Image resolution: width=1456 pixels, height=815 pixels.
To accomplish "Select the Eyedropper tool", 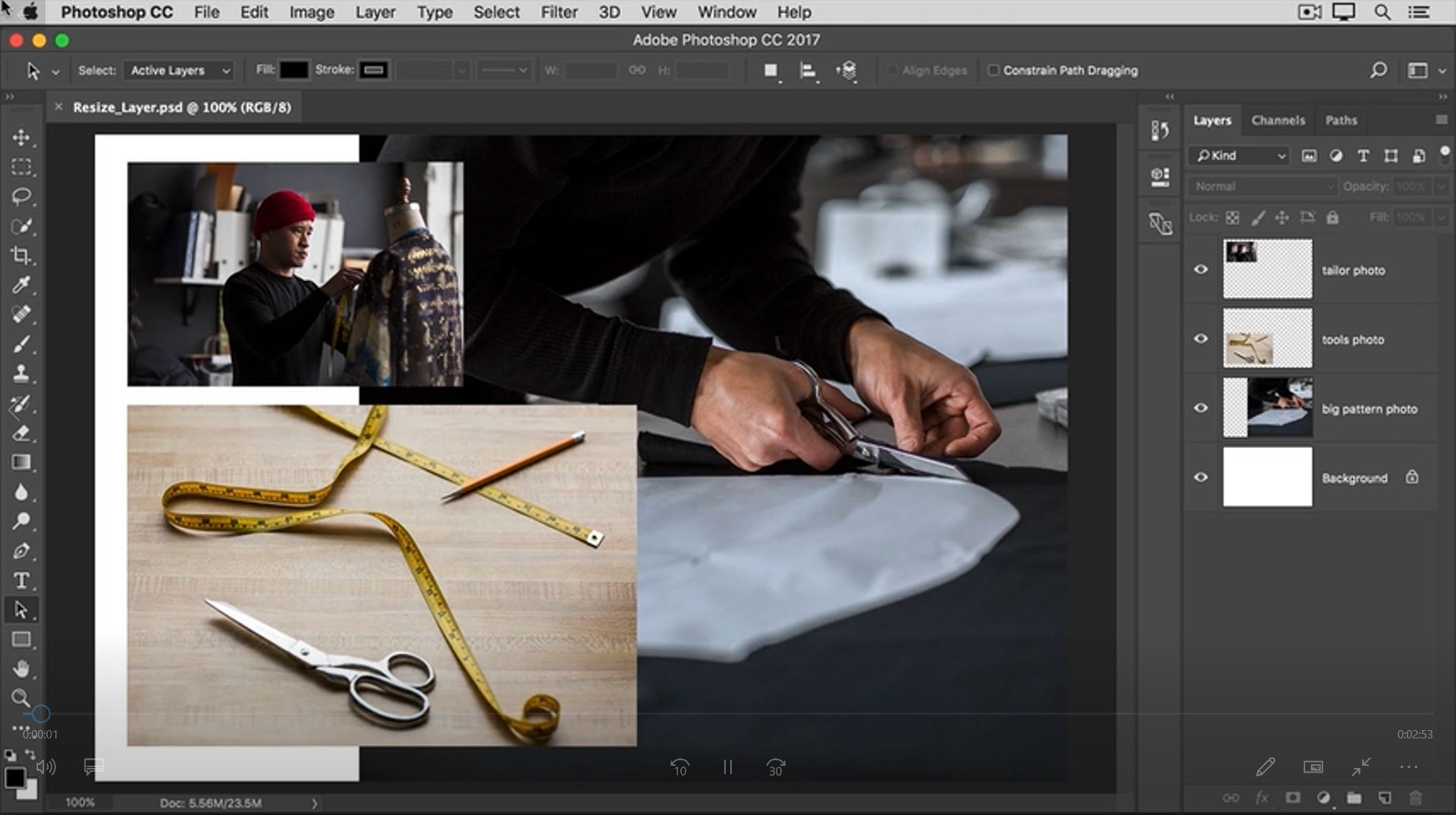I will [21, 285].
